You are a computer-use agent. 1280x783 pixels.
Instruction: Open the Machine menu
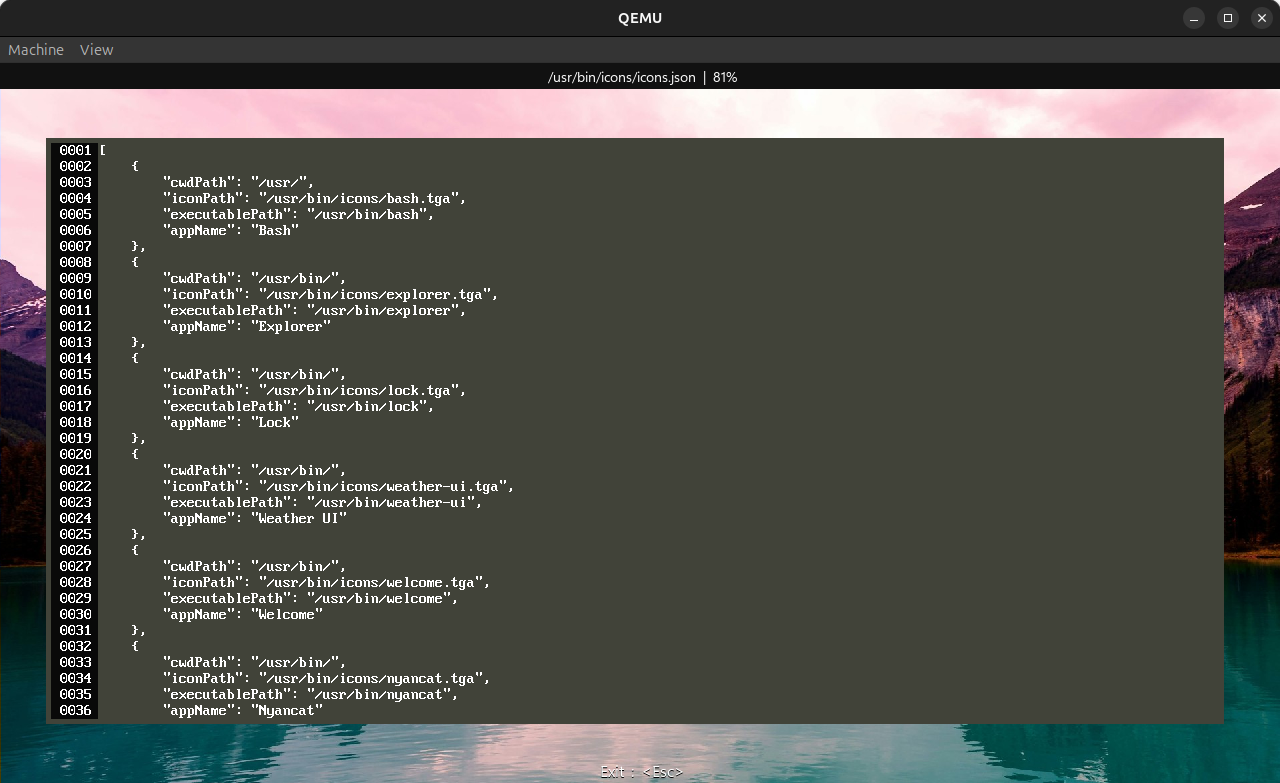coord(36,50)
